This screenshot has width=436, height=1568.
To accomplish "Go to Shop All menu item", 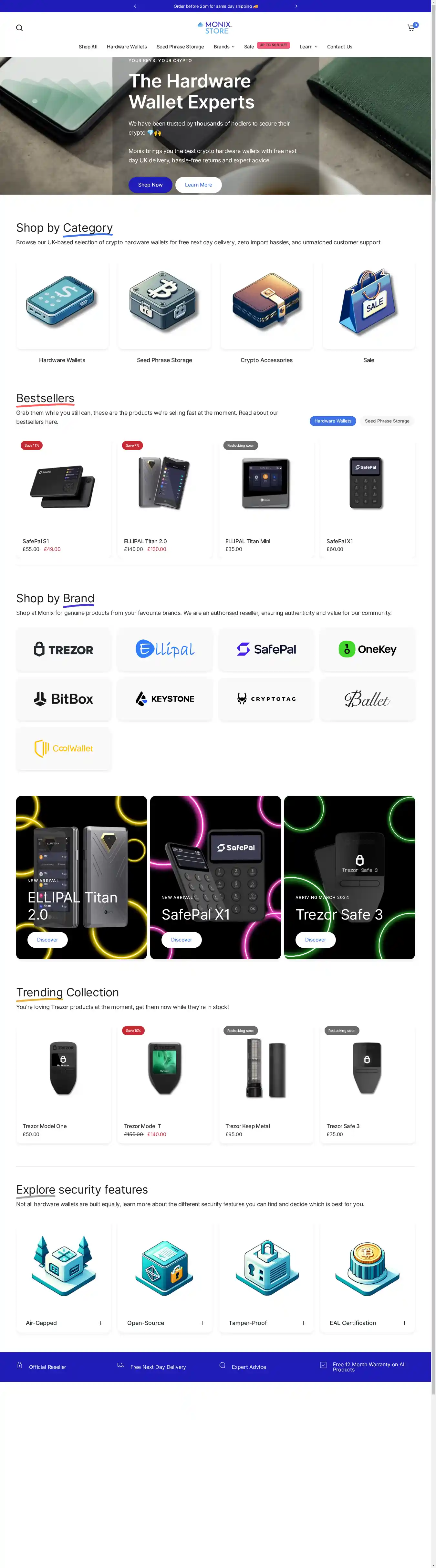I will [88, 47].
